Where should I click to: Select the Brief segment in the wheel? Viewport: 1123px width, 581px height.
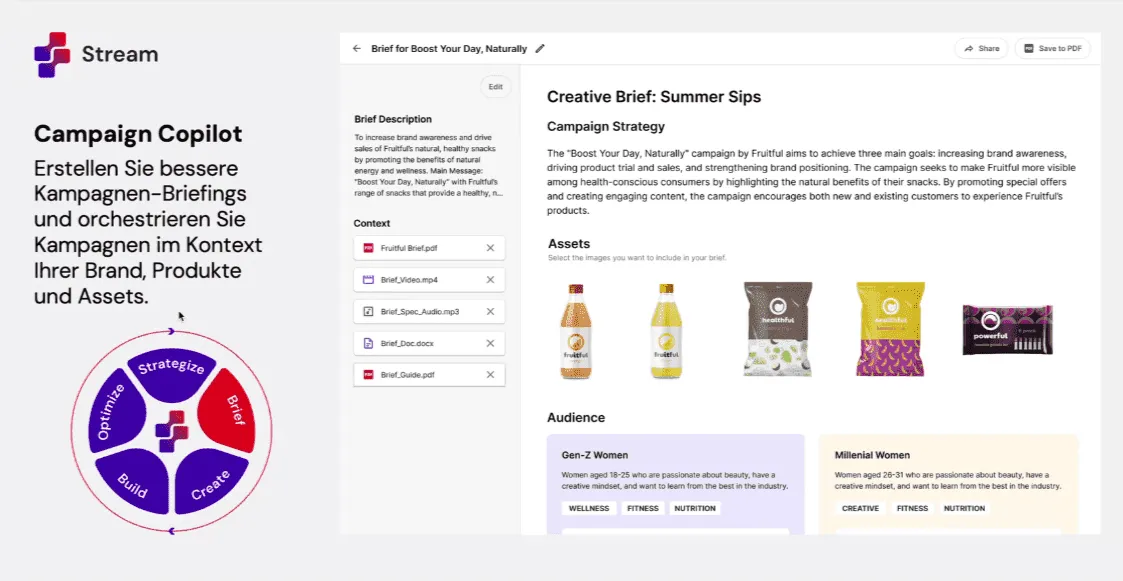[x=230, y=412]
